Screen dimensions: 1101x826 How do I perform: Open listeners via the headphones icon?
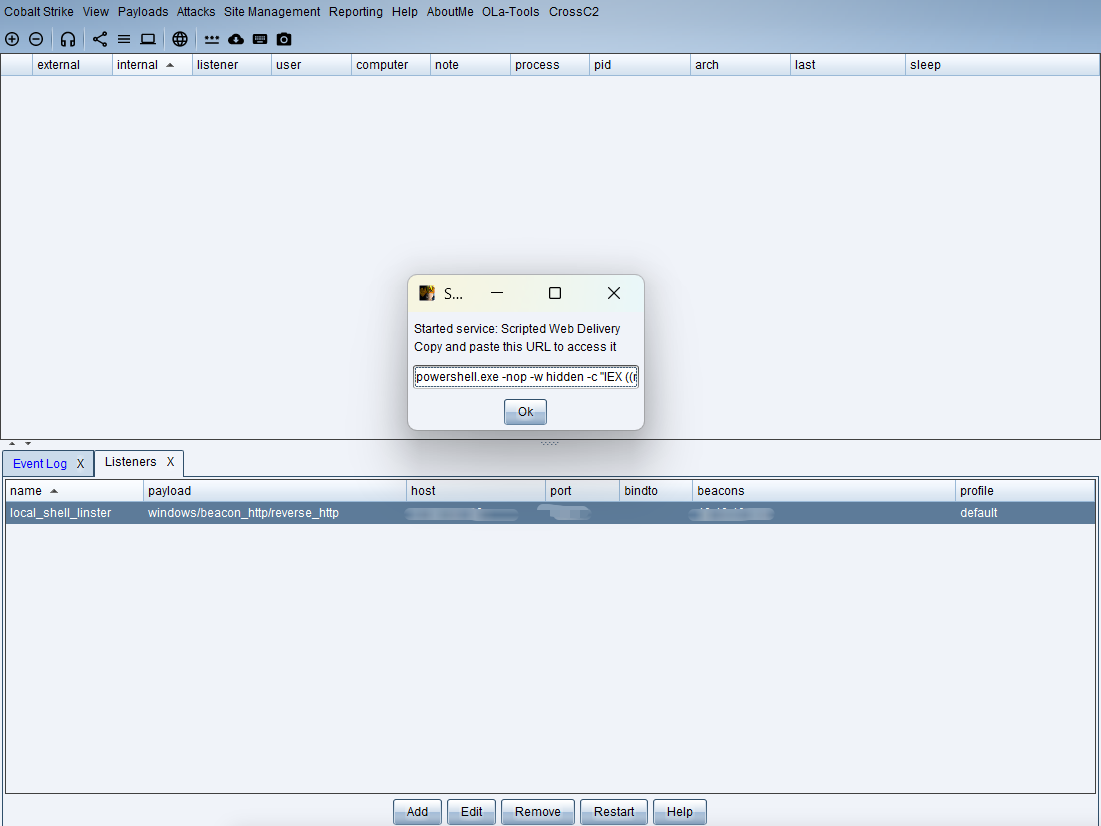click(67, 39)
